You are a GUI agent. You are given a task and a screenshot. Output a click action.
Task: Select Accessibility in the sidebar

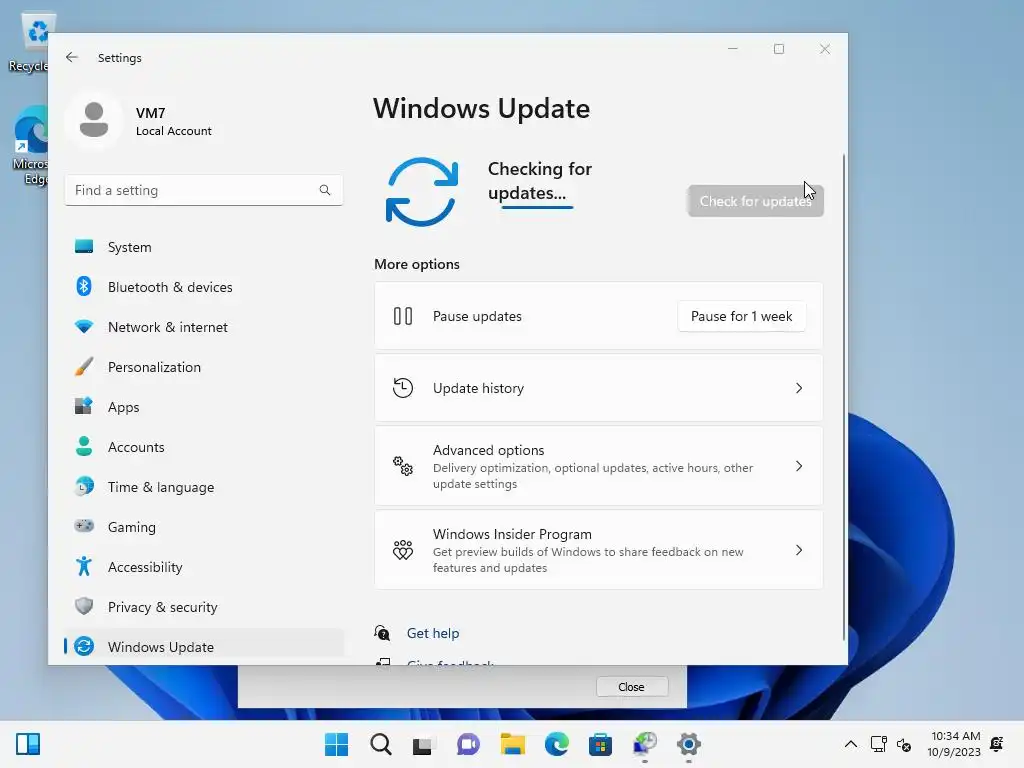coord(204,567)
